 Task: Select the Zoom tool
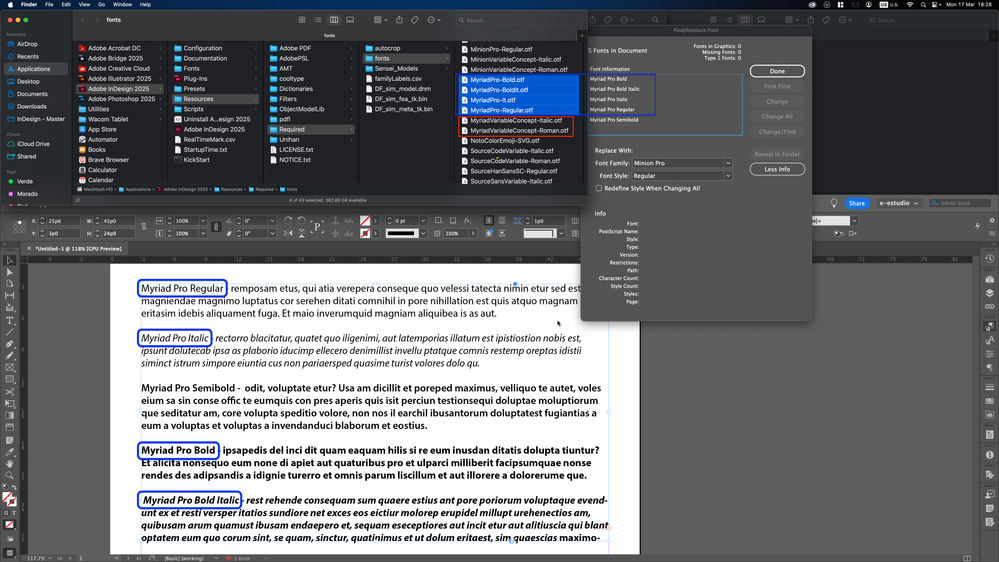[10, 475]
